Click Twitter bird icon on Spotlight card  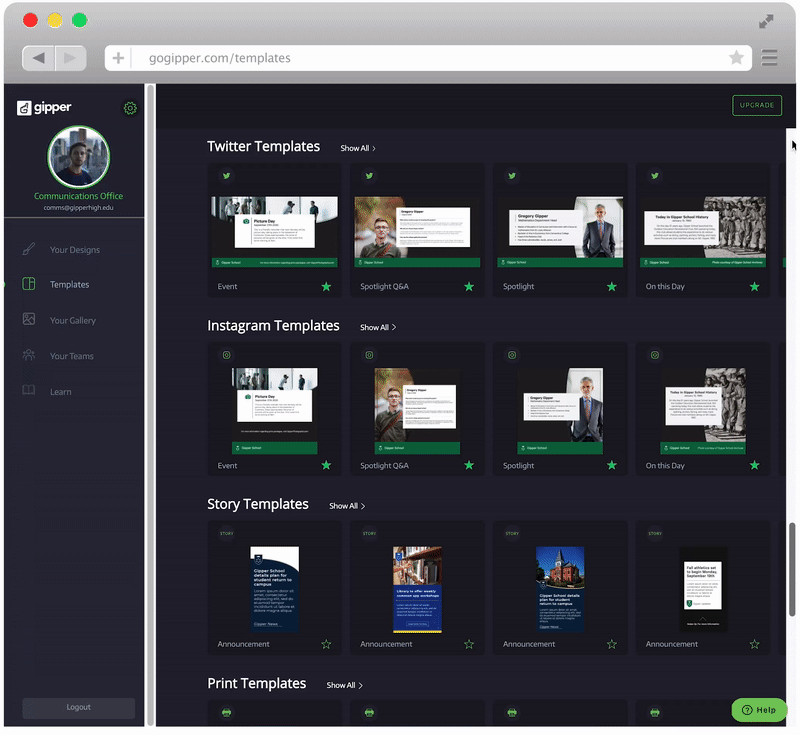[x=512, y=176]
